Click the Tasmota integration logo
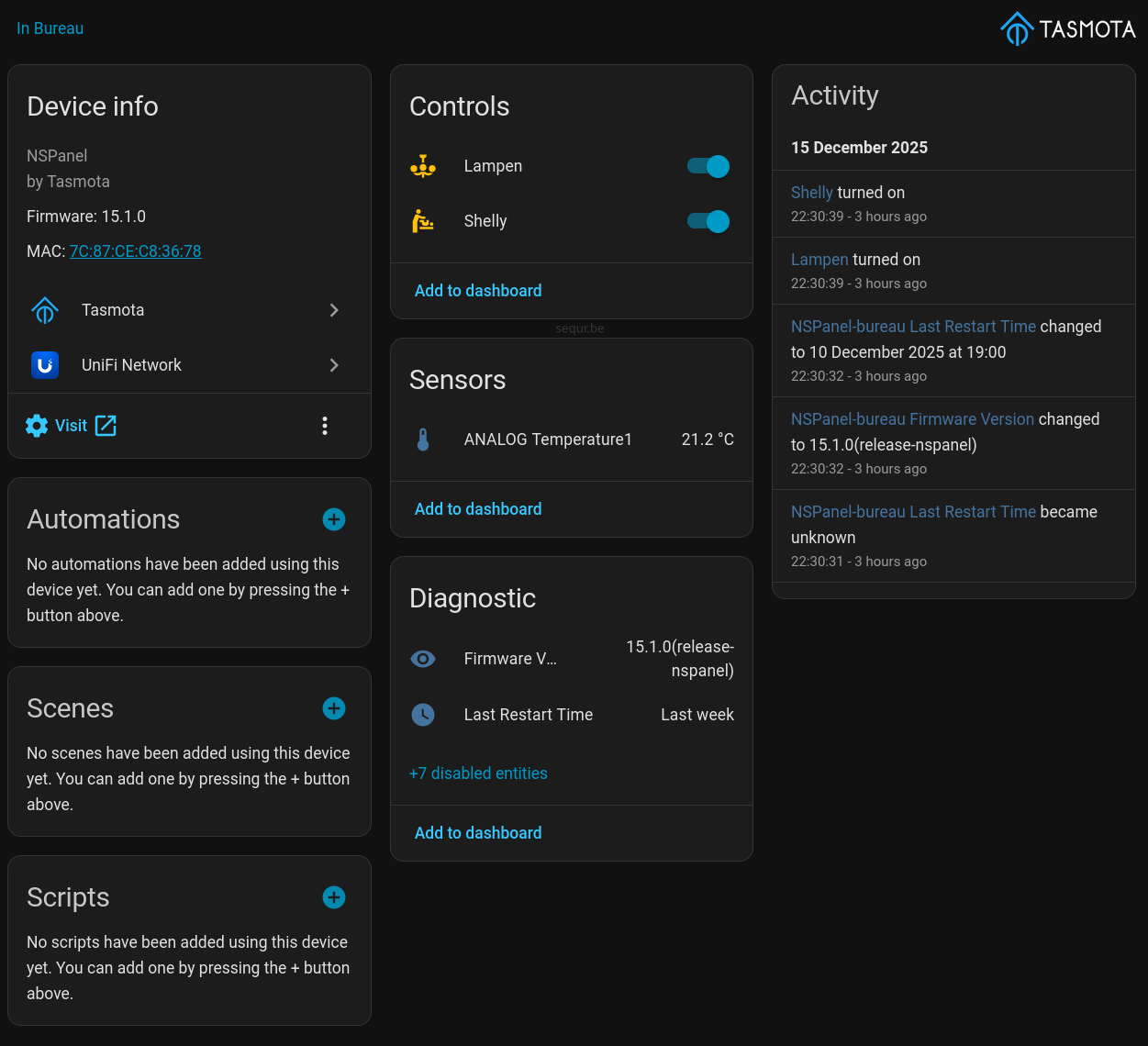Viewport: 1148px width, 1046px height. point(44,310)
